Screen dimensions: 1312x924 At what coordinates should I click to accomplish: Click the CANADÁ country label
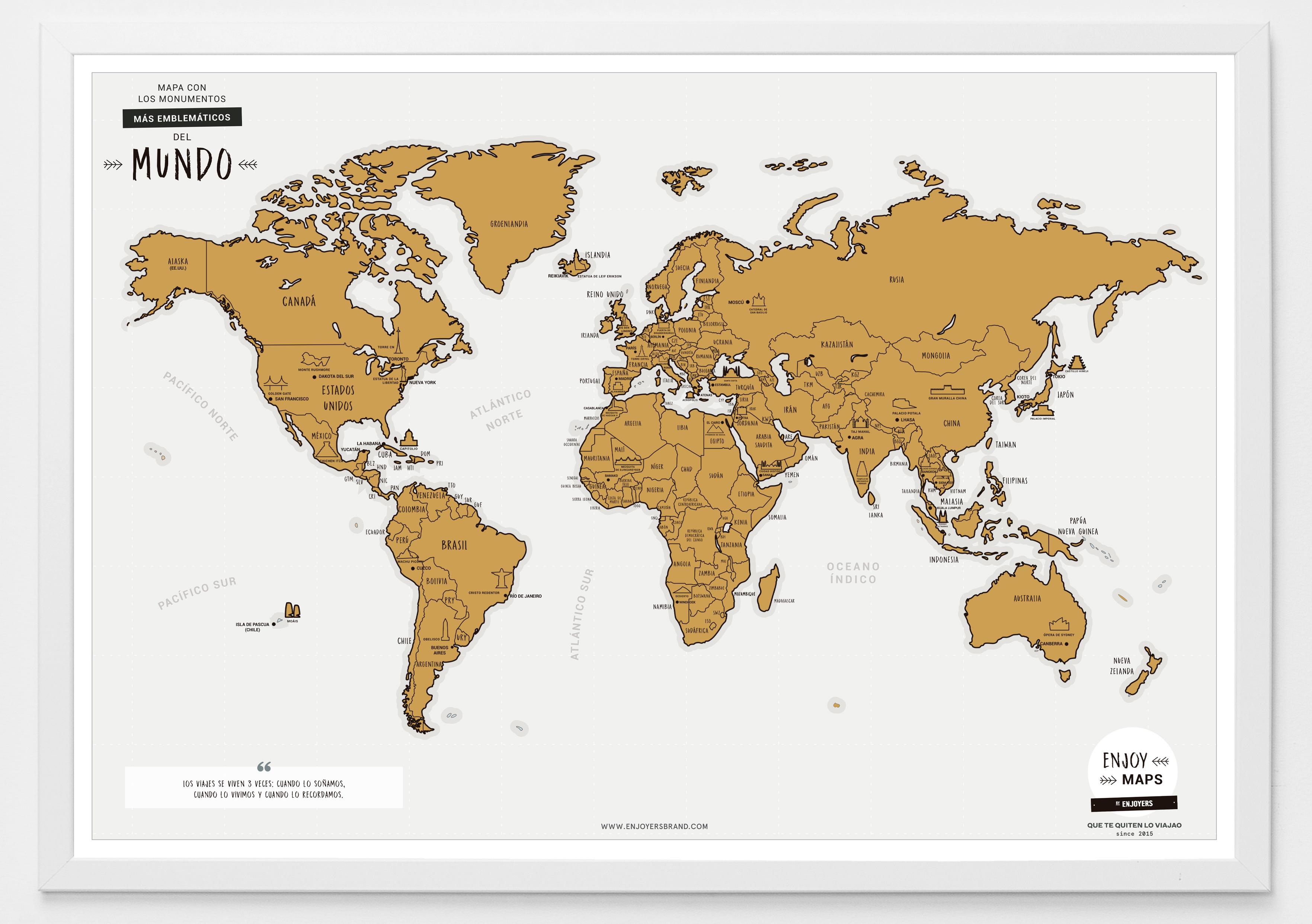coord(299,301)
